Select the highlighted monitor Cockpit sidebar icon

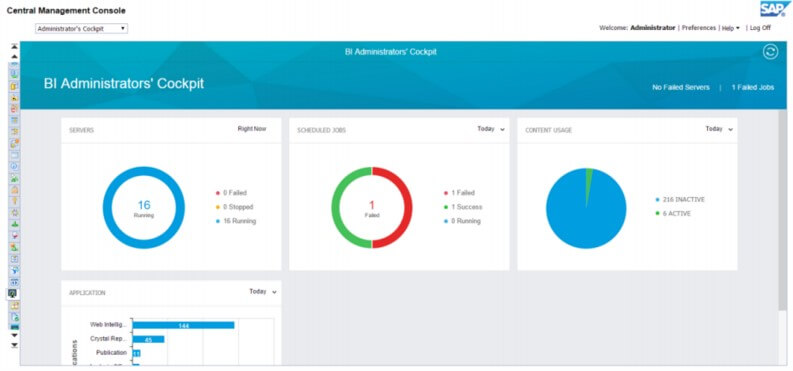(x=13, y=294)
